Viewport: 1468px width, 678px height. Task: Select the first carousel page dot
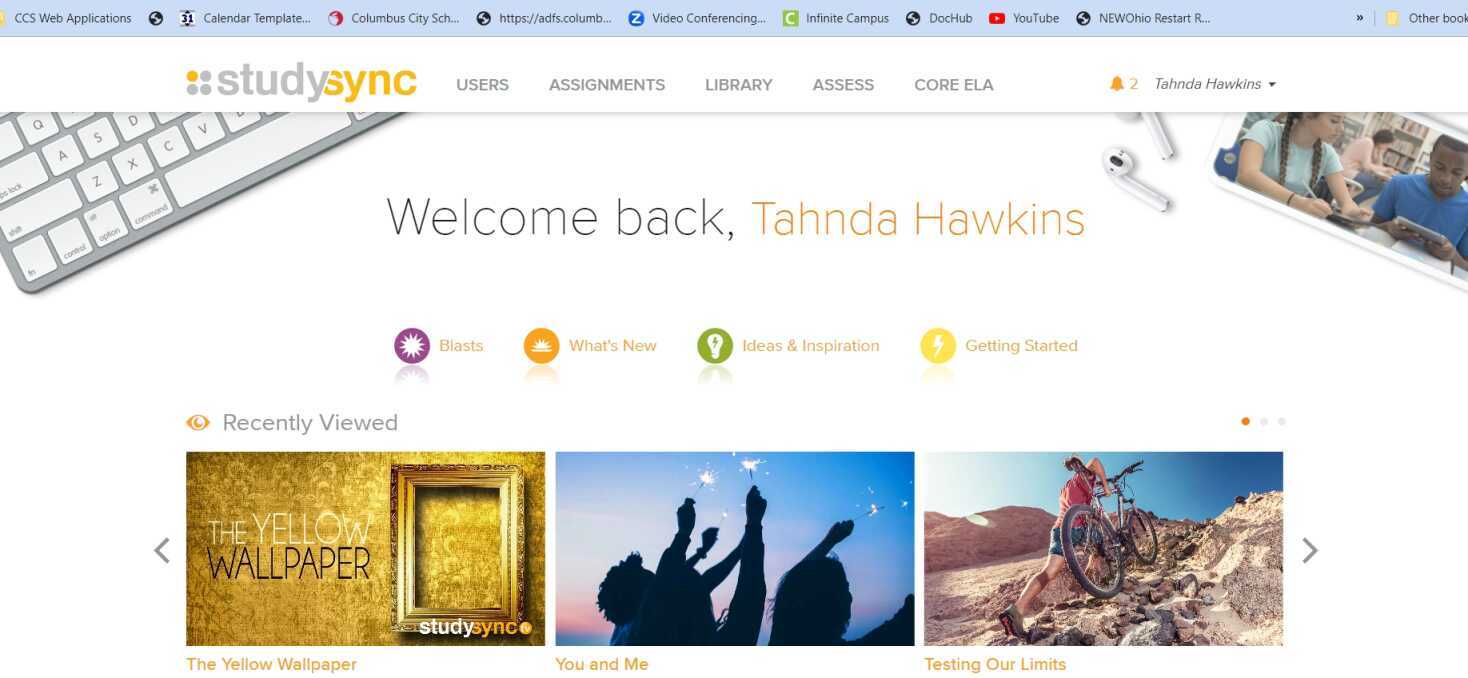(x=1245, y=421)
